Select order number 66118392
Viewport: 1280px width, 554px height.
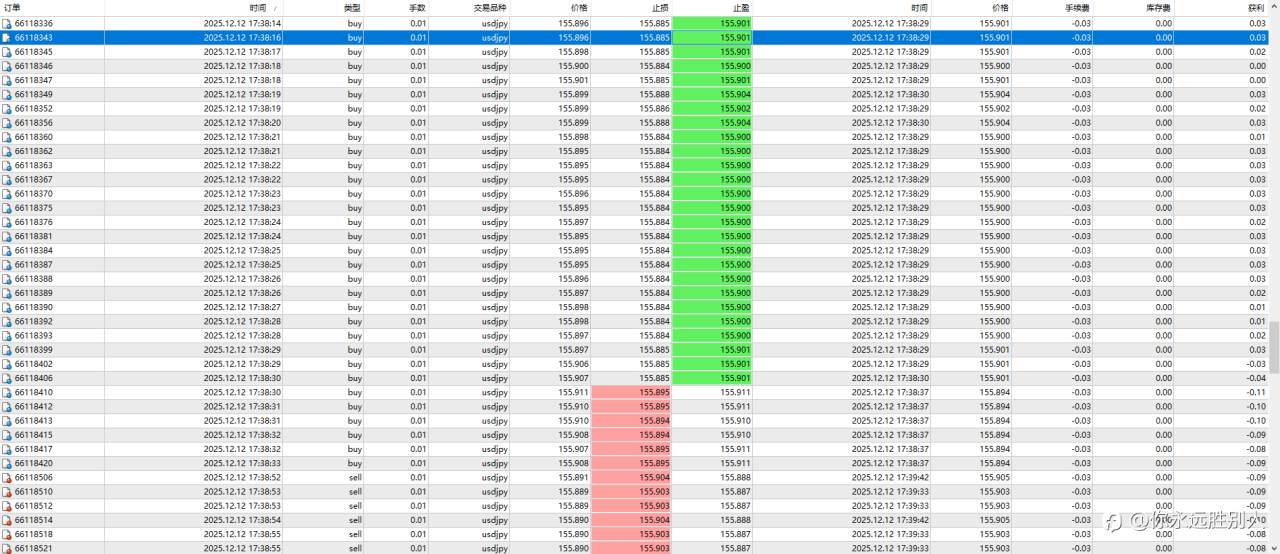click(x=34, y=321)
